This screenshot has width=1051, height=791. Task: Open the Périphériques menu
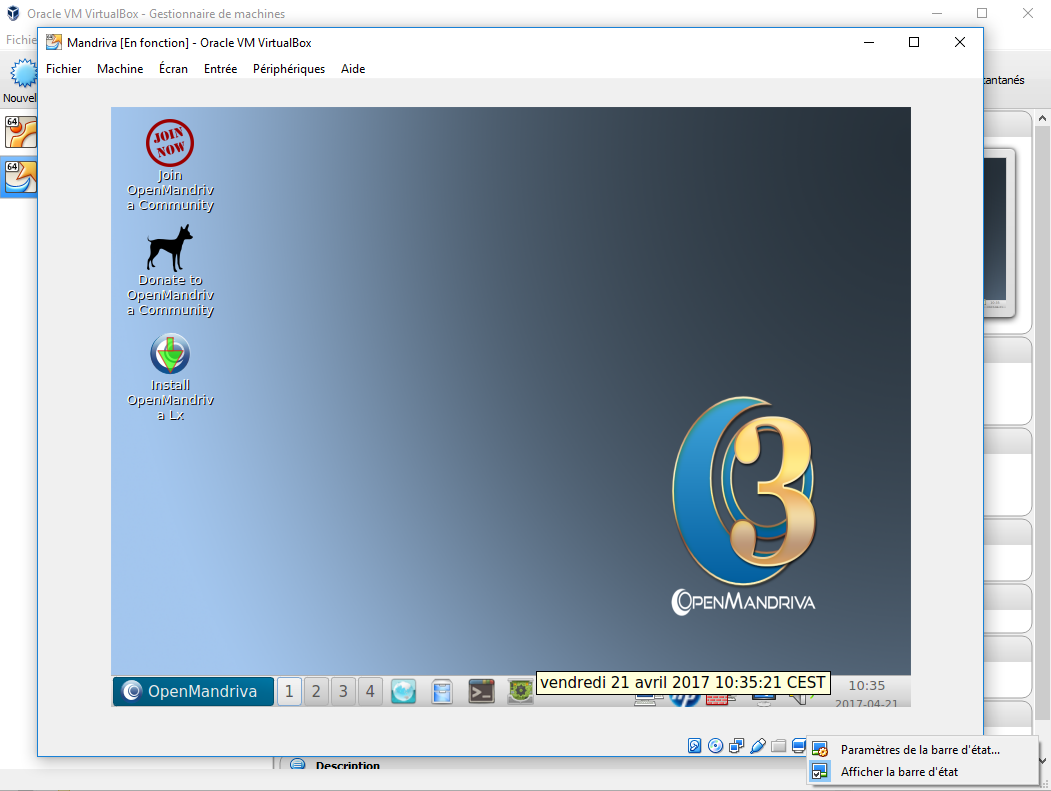(x=289, y=69)
